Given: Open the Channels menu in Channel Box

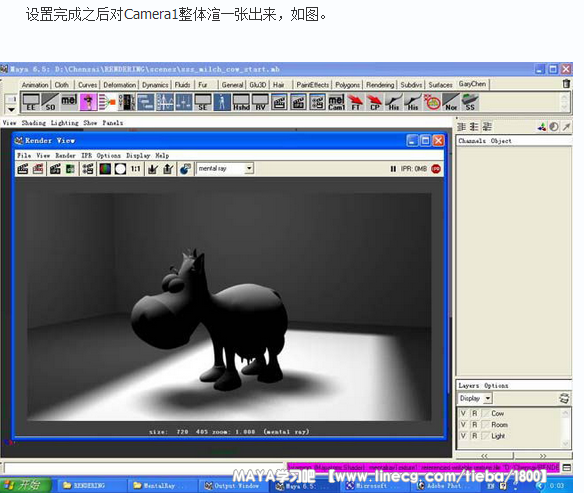Looking at the screenshot, I should (x=472, y=141).
